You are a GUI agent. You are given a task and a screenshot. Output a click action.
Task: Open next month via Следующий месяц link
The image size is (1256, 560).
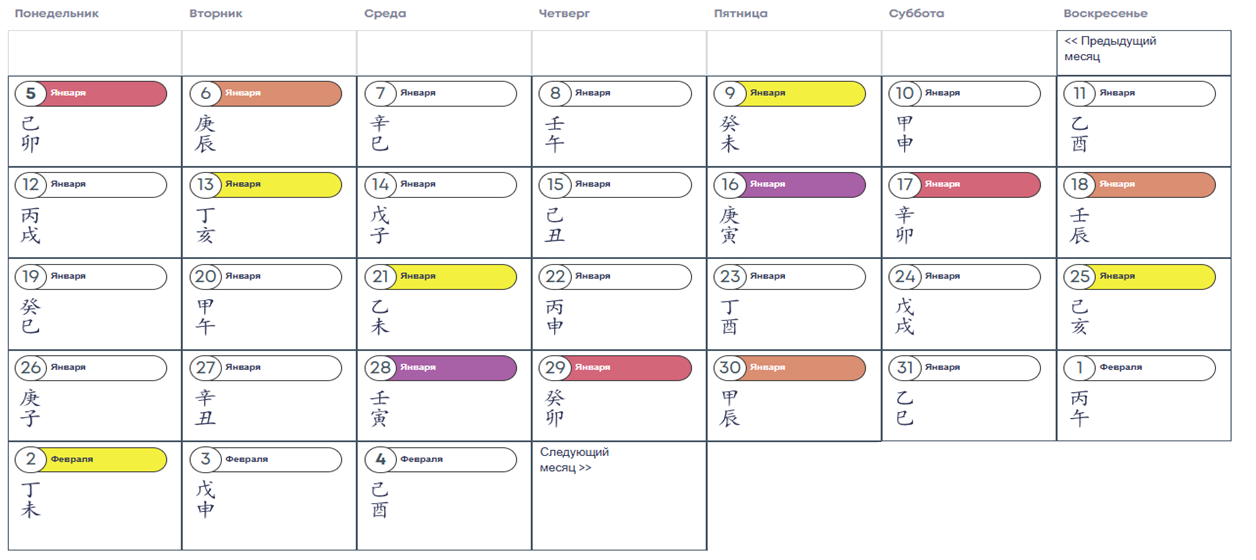click(x=574, y=460)
